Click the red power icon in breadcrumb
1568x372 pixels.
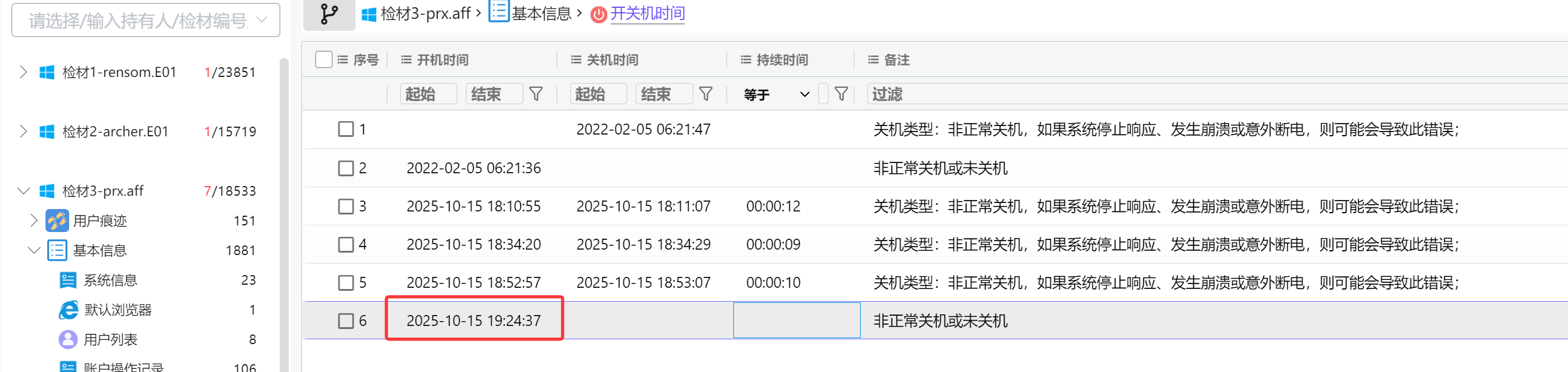599,14
